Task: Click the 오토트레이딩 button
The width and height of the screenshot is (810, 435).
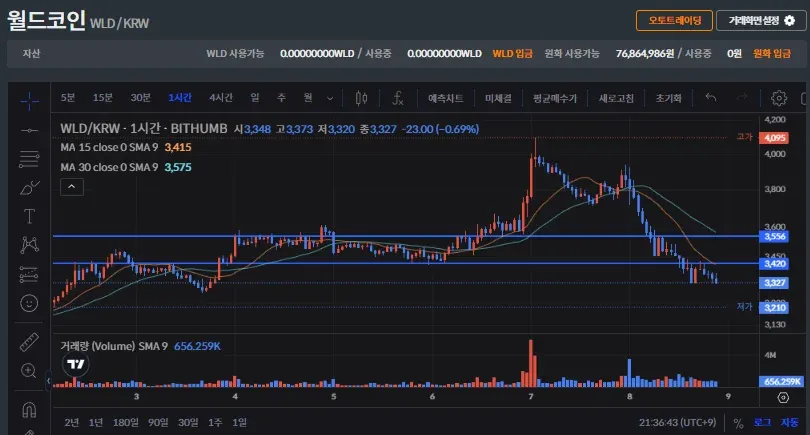Action: click(x=675, y=21)
